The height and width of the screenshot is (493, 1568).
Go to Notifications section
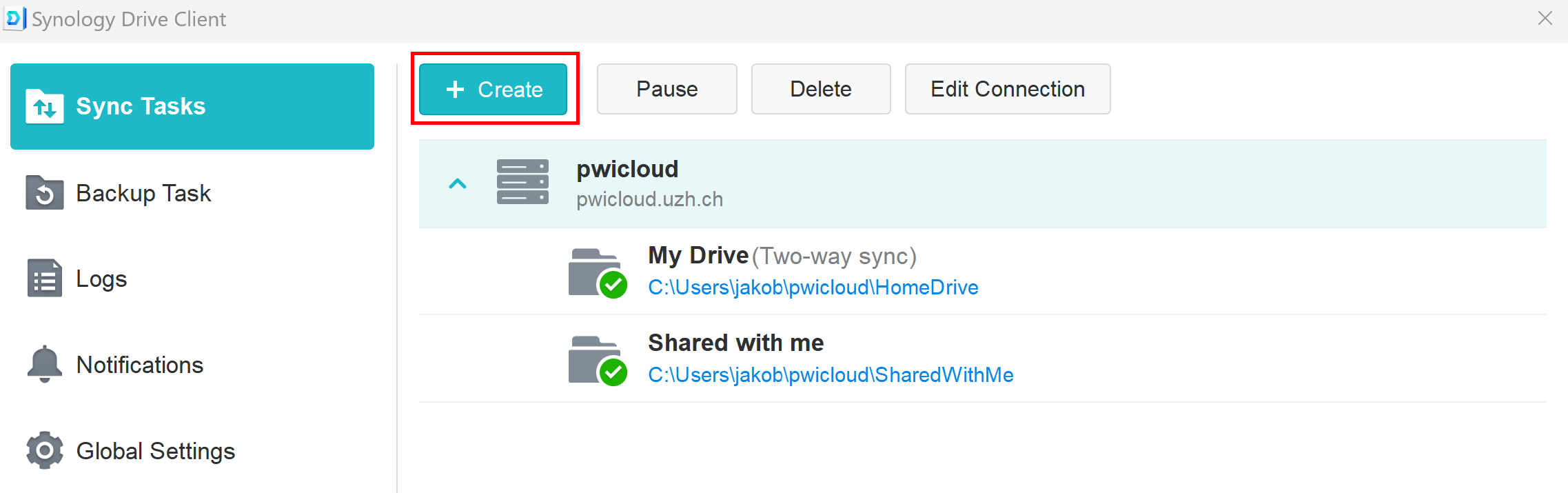click(x=192, y=364)
